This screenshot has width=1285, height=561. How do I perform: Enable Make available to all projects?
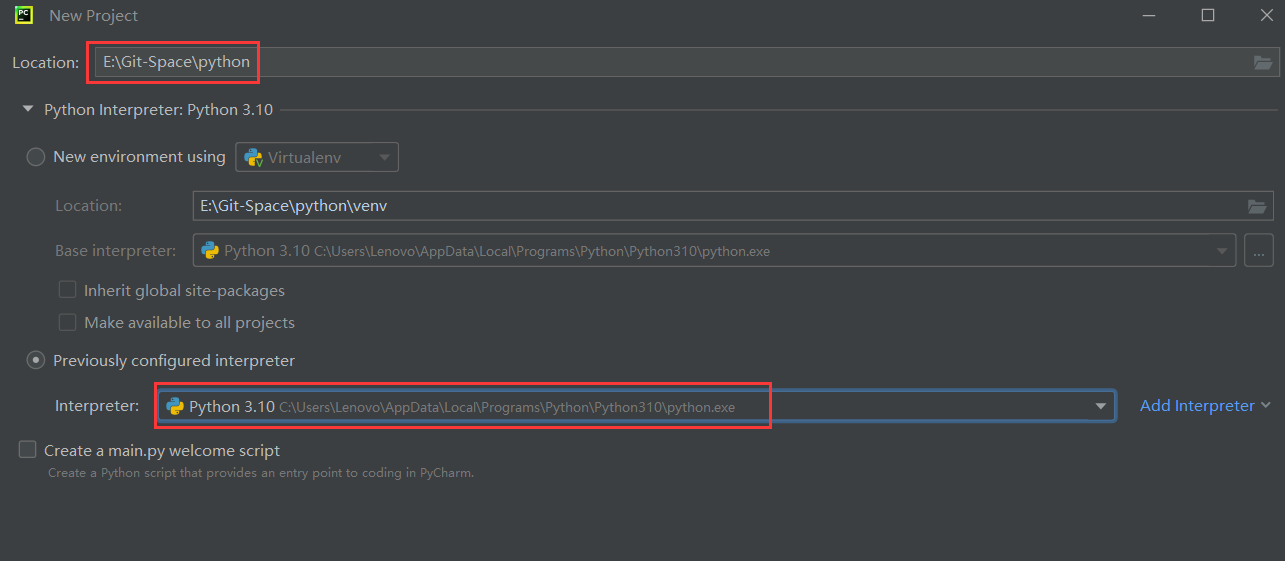click(68, 322)
